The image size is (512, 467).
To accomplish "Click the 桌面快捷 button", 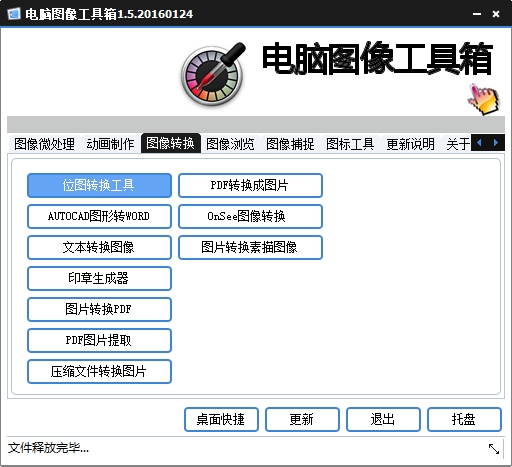I will tap(221, 419).
